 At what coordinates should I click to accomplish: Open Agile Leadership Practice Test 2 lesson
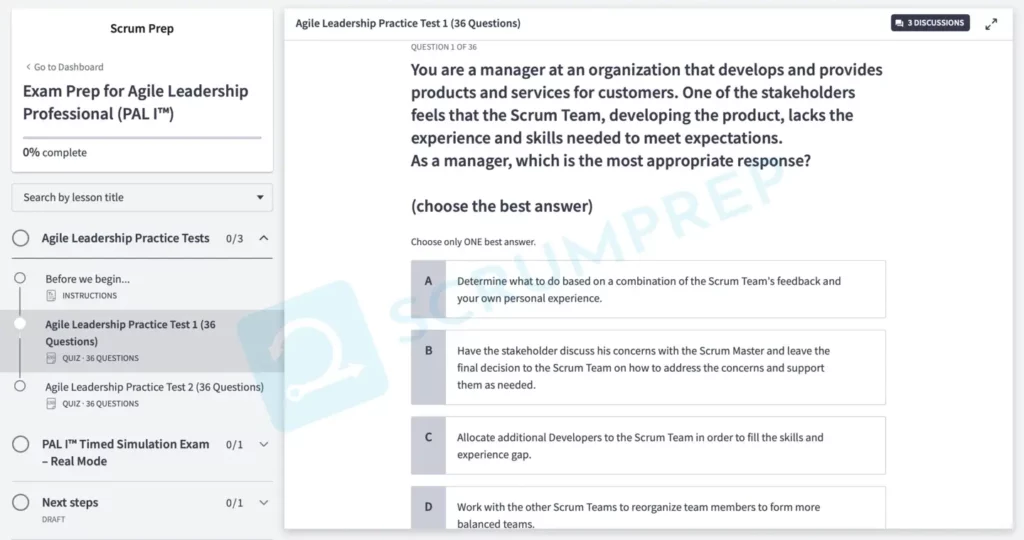tap(154, 387)
